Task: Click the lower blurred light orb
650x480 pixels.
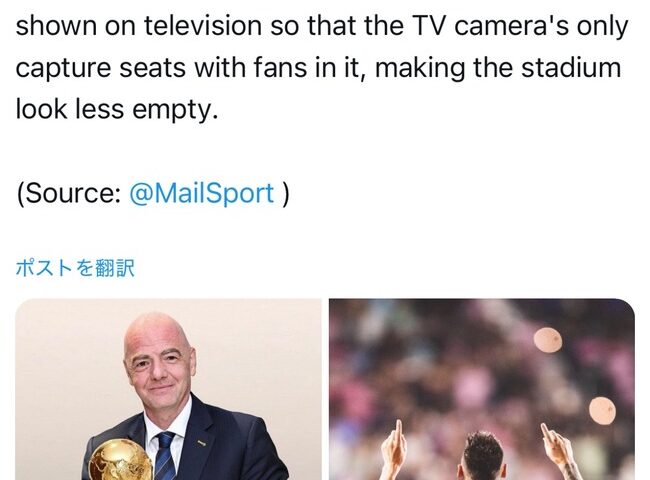Action: click(602, 410)
